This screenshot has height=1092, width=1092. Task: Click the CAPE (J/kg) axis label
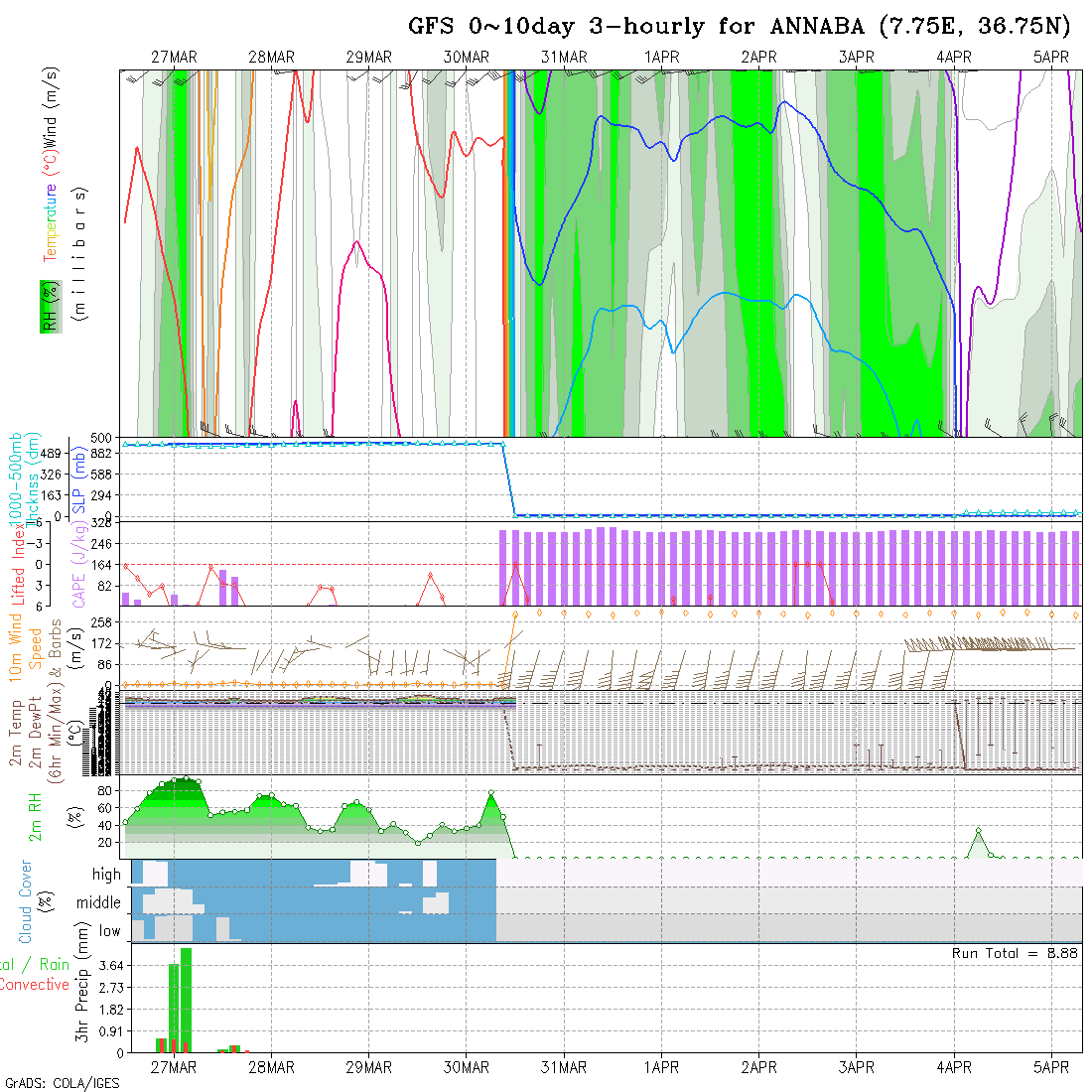click(x=78, y=564)
